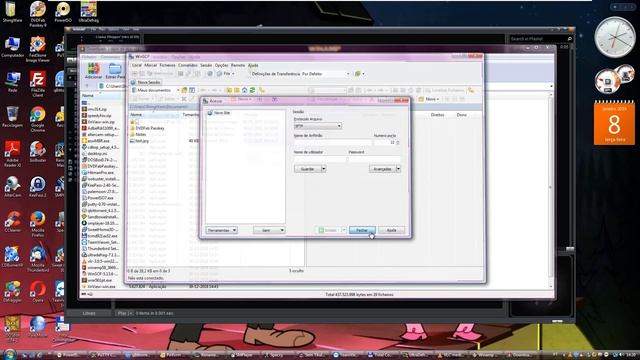Image resolution: width=640 pixels, height=360 pixels.
Task: Click the Avançadas button
Action: [382, 169]
